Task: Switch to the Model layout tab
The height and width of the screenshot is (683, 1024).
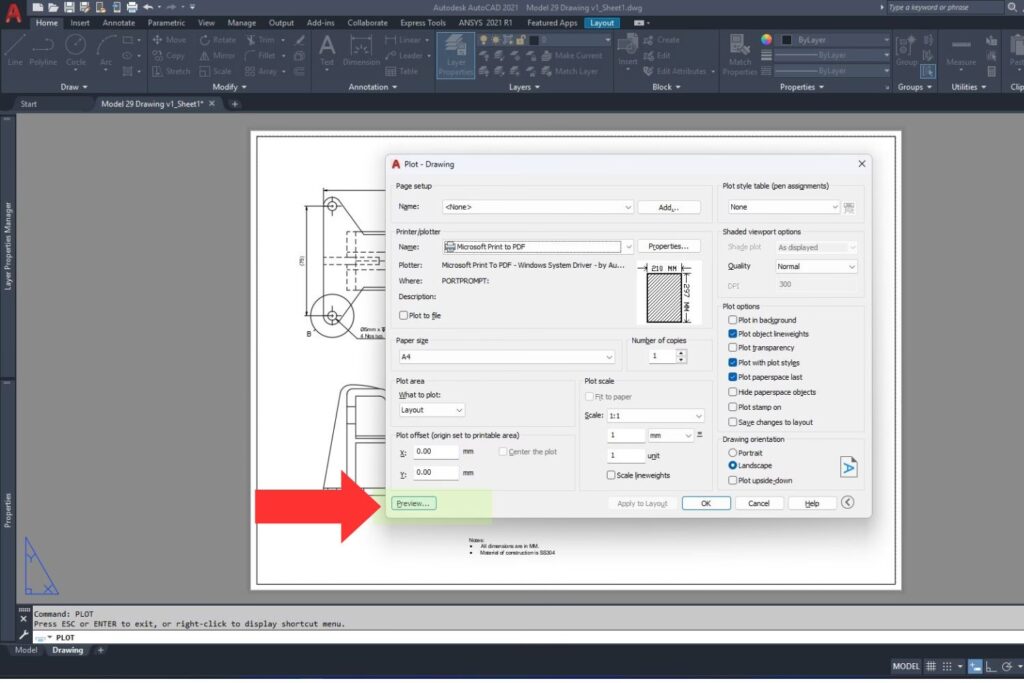Action: pos(26,650)
